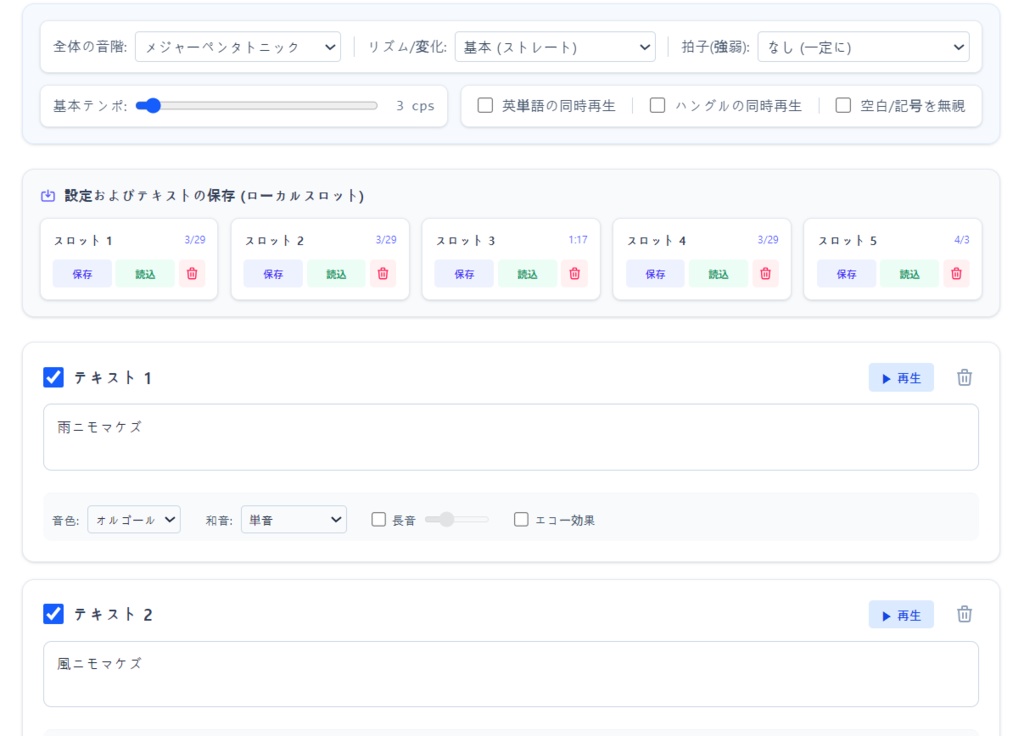The image size is (1024, 736).
Task: Delete テキスト 1 using its trash icon
Action: 963,377
